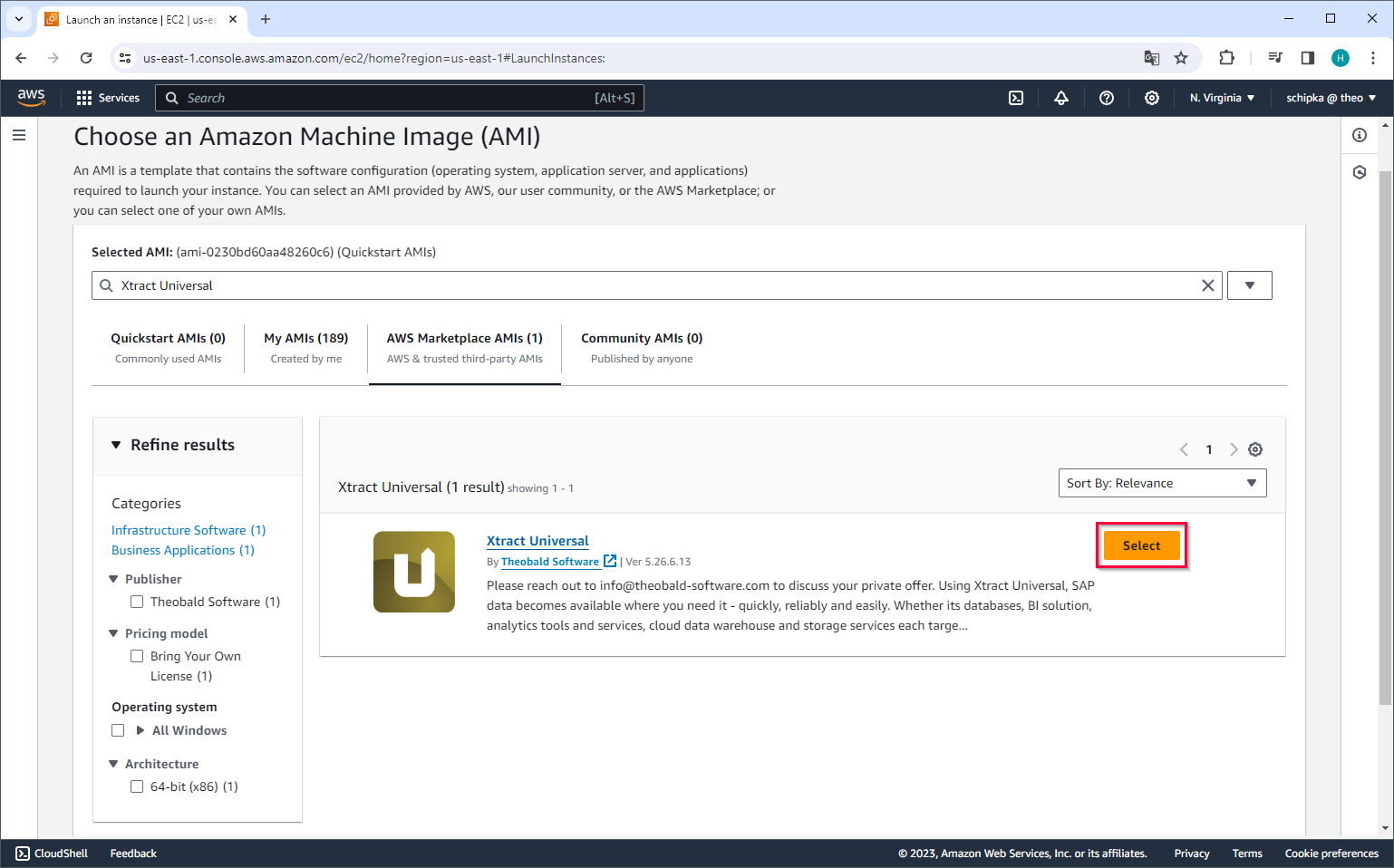Focus the AWS top Search bar

point(400,98)
